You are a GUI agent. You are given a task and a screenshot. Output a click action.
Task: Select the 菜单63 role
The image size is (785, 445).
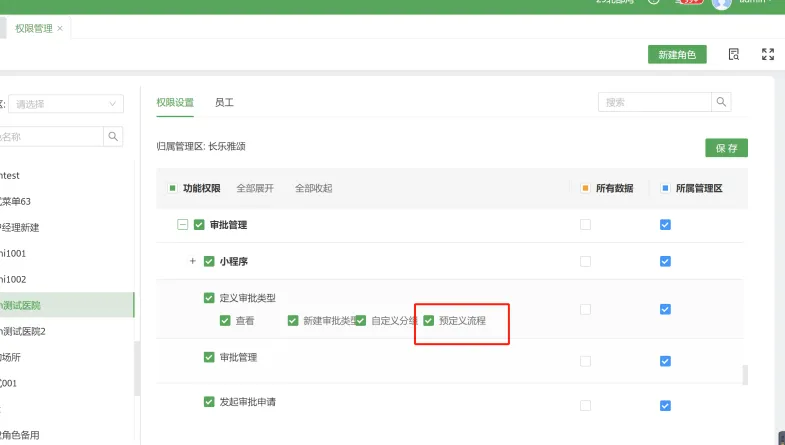[16, 201]
